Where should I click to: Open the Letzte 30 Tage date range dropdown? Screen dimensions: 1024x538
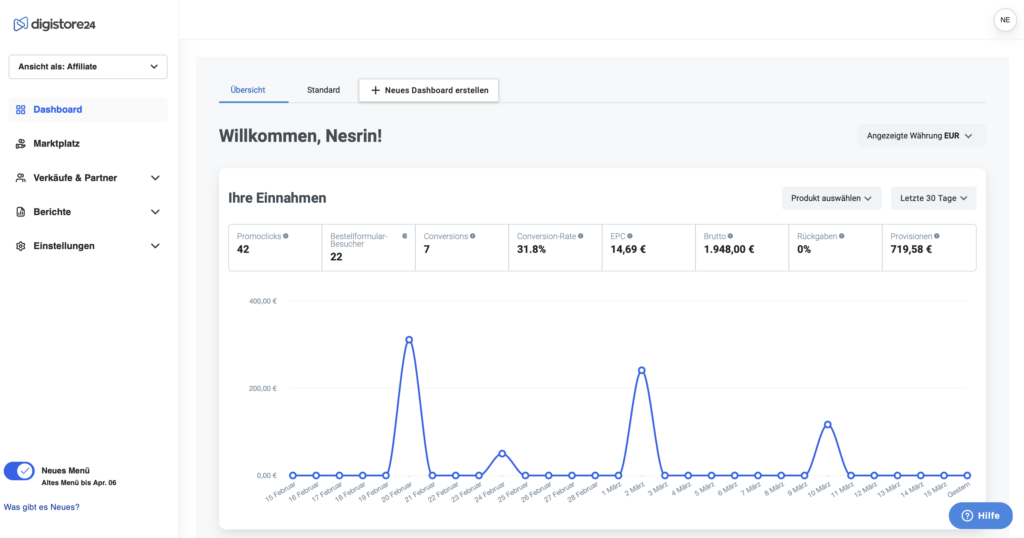(933, 198)
